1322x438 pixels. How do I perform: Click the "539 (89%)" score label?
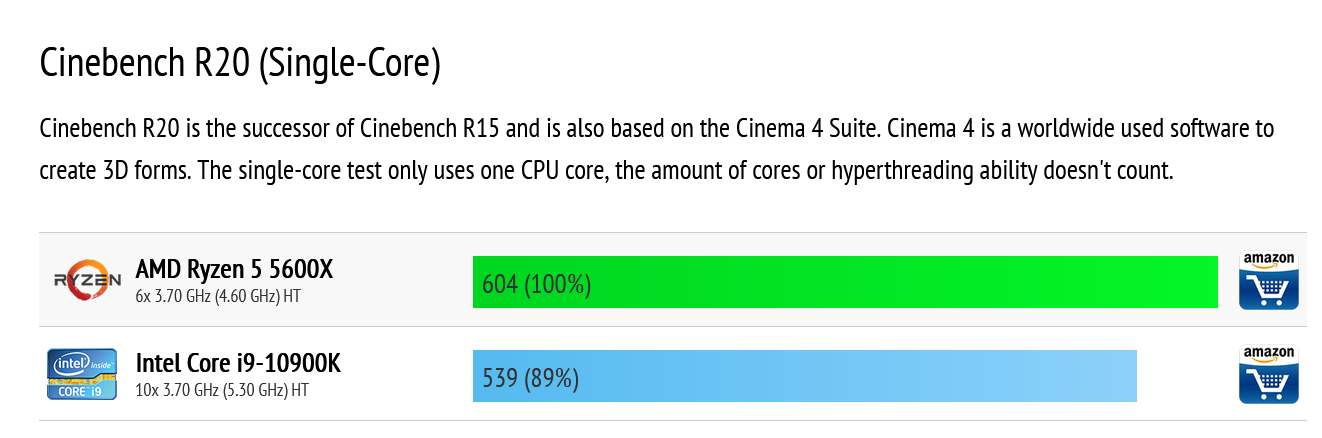click(x=530, y=379)
